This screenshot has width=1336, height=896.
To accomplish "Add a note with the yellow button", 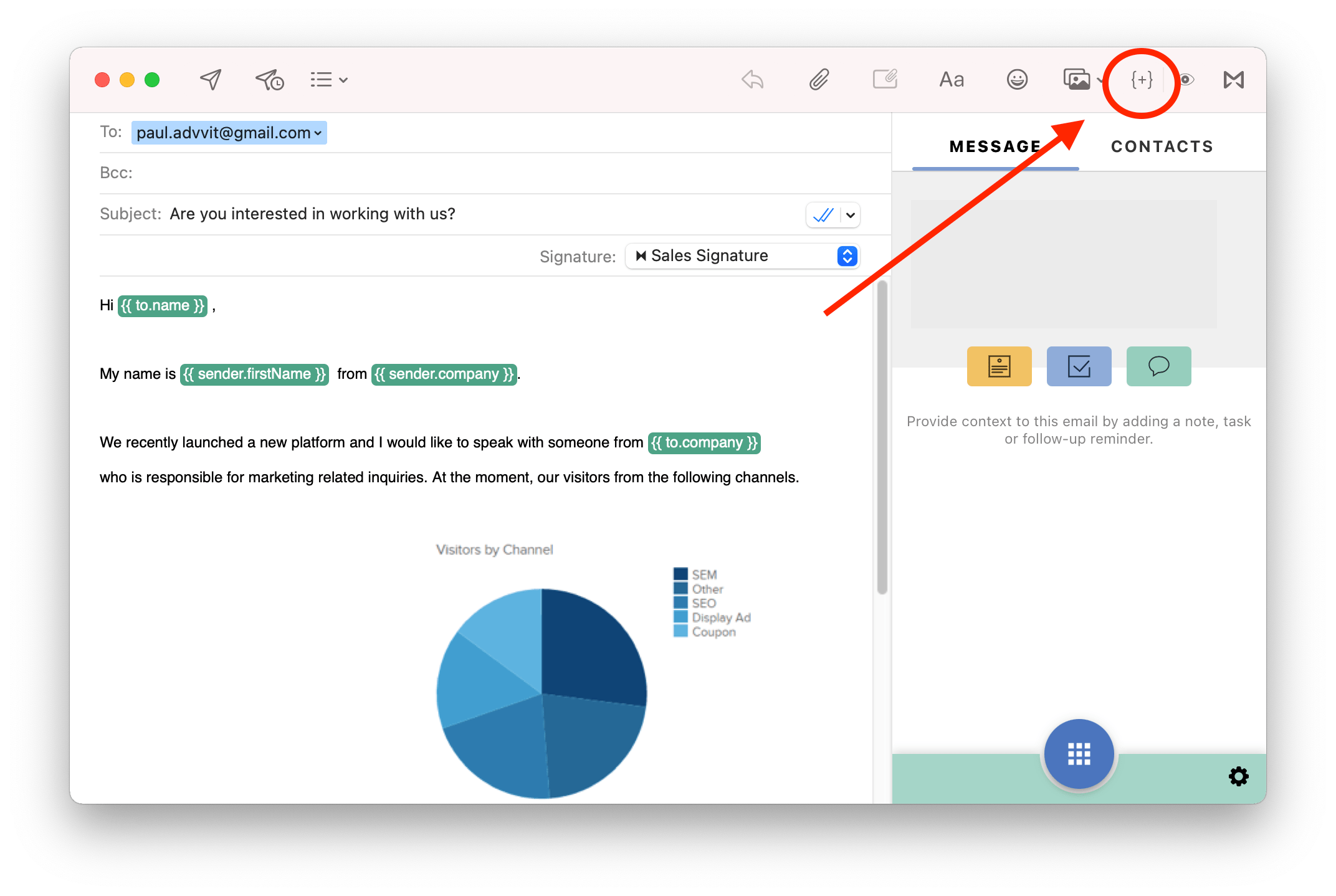I will tap(999, 366).
